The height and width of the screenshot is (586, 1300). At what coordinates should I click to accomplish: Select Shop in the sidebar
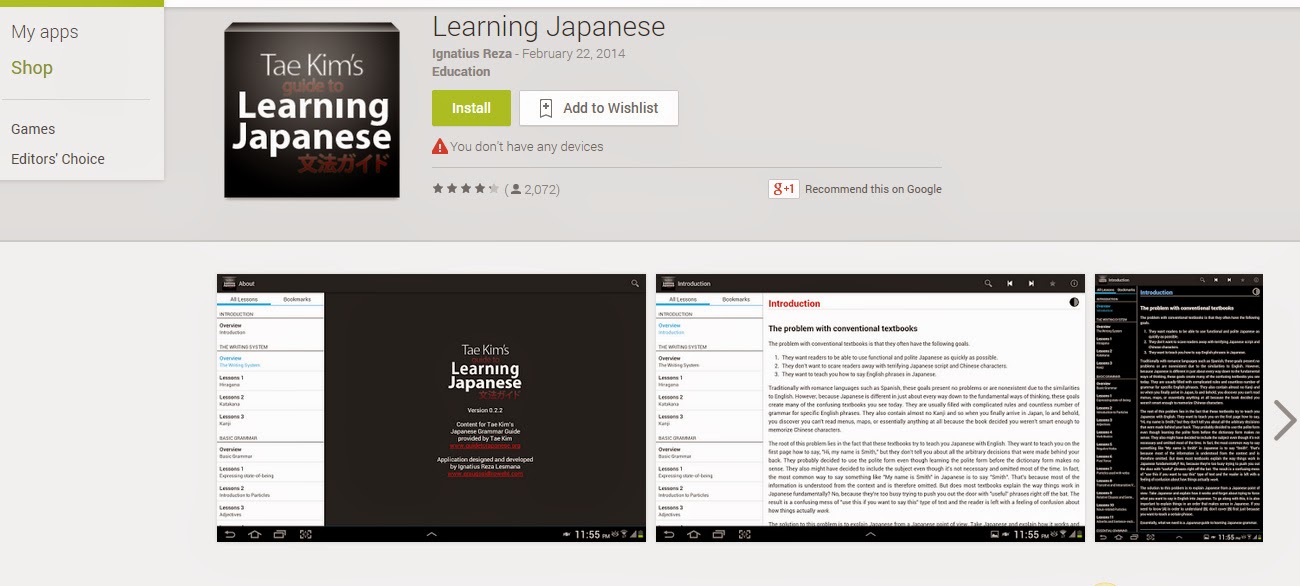[32, 68]
